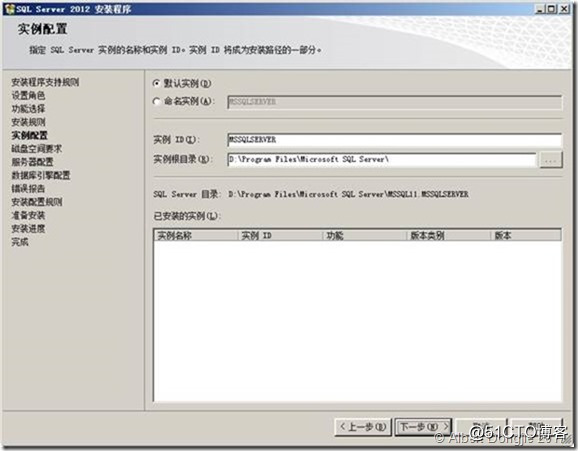
Task: Select 安装程序支持规则 in the step list
Action: [x=45, y=82]
